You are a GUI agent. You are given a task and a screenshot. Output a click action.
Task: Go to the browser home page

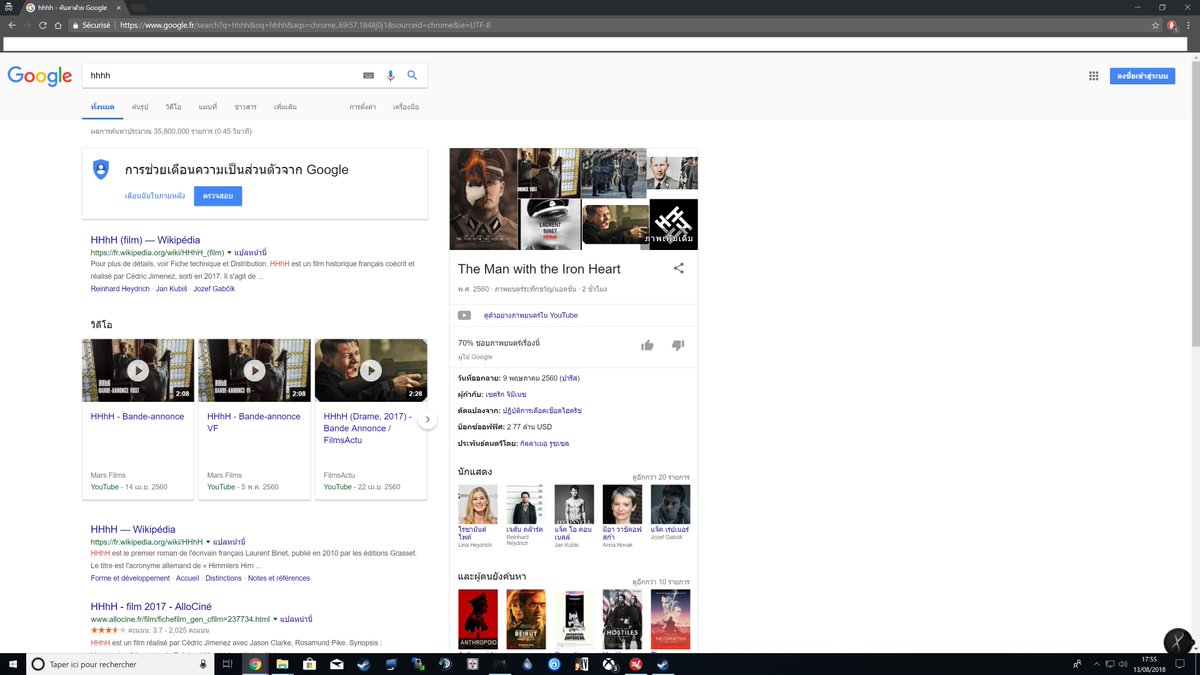59,25
